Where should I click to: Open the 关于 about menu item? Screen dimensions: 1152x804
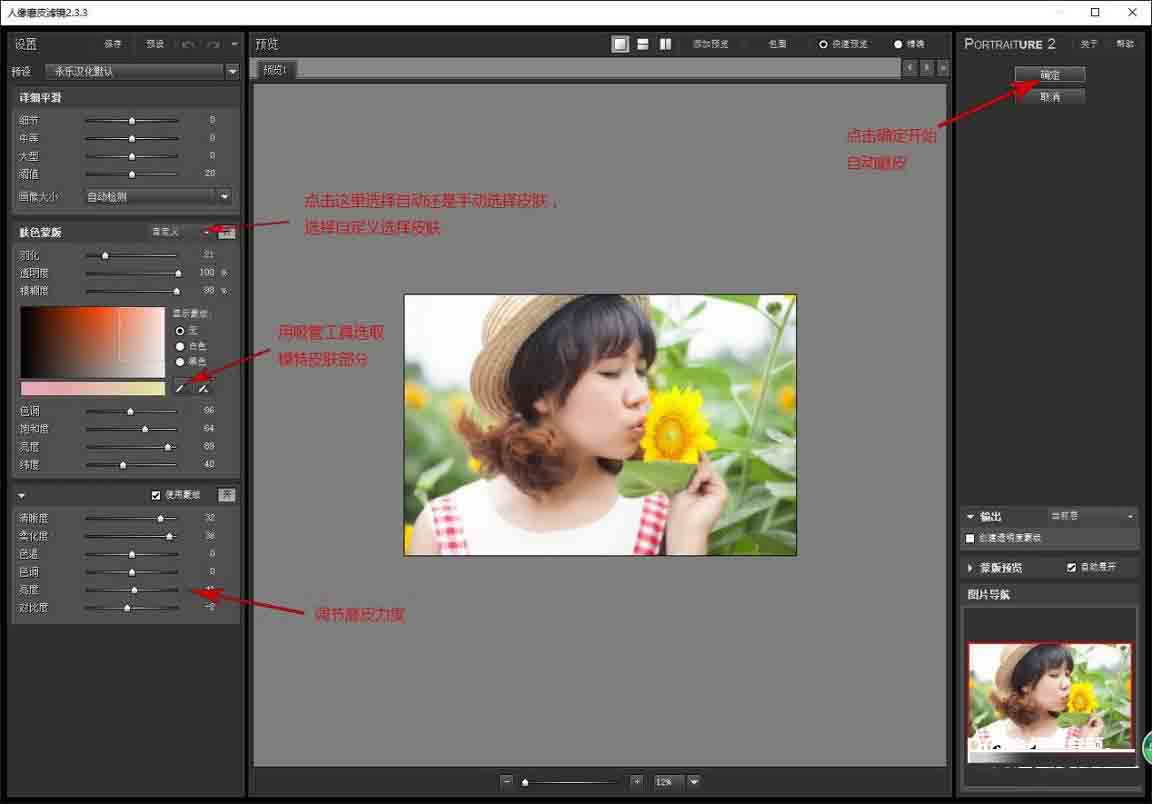(x=1089, y=44)
